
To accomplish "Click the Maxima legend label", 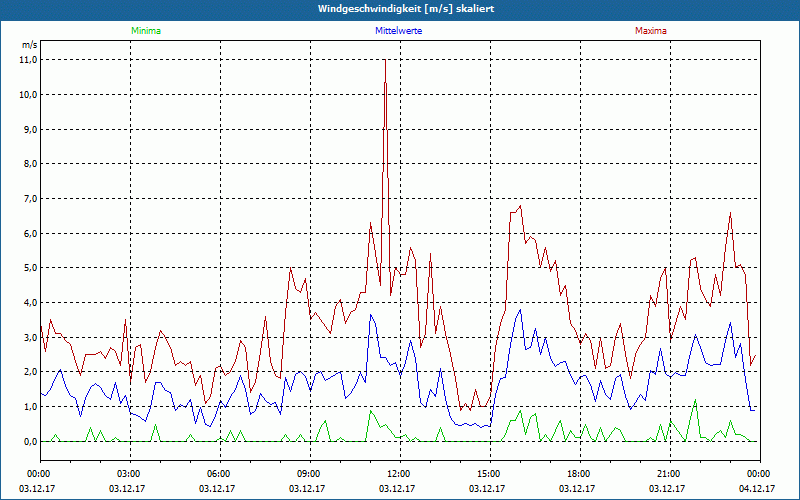I will pyautogui.click(x=651, y=31).
